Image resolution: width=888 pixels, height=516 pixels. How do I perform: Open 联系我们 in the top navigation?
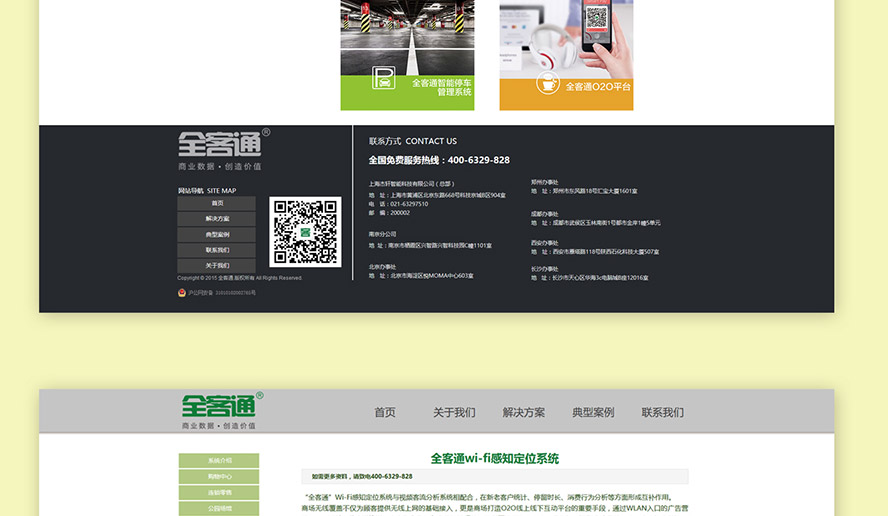click(663, 412)
